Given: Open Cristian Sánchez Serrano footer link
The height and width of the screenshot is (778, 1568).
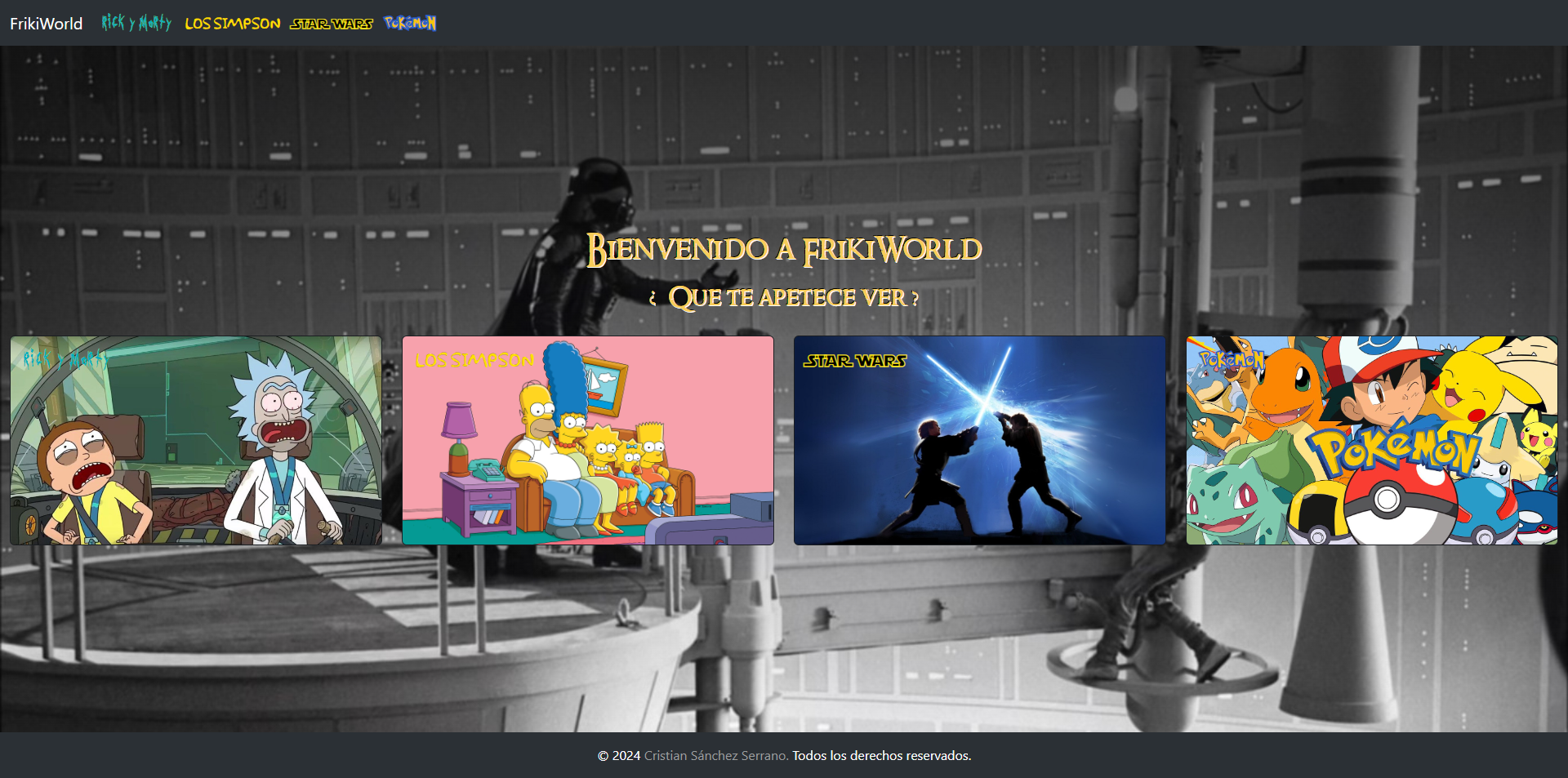Looking at the screenshot, I should pyautogui.click(x=715, y=756).
